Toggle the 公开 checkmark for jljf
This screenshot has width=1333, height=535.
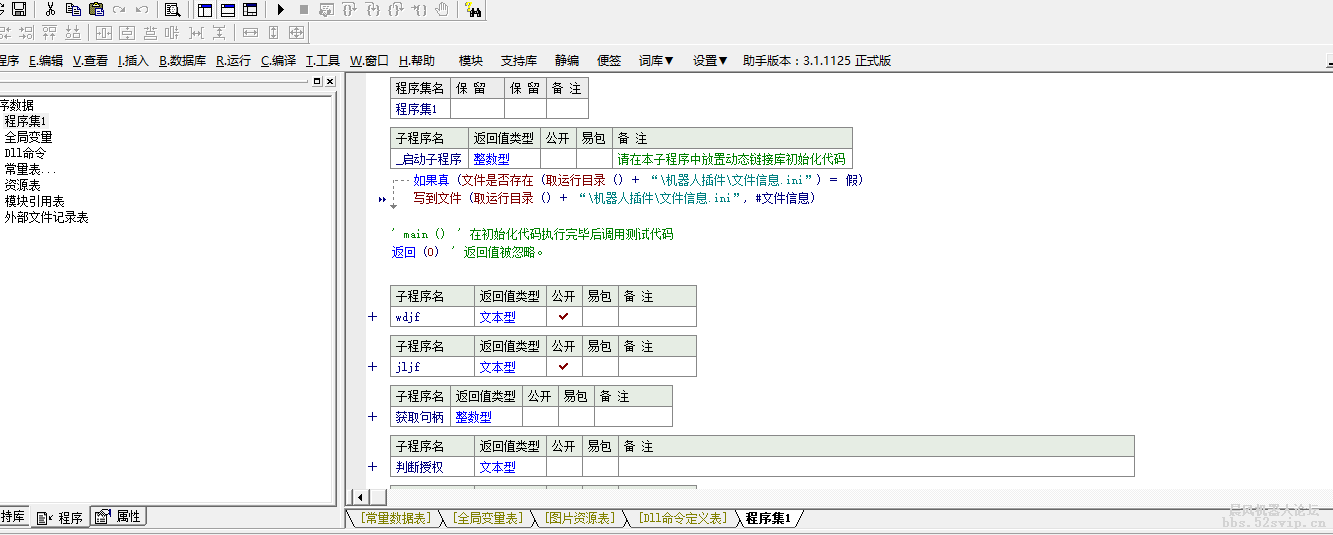[564, 366]
